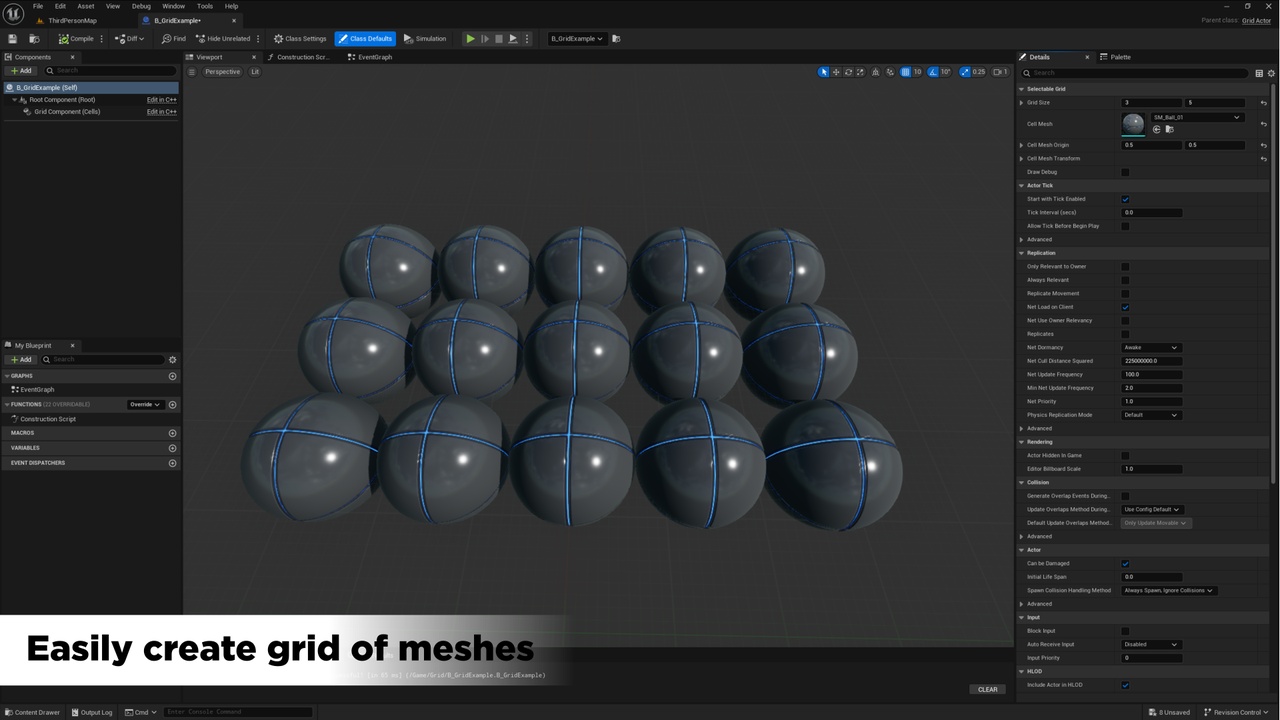Toggle scale snapping icon in viewport
Screen dimensions: 1280x720
pos(965,72)
